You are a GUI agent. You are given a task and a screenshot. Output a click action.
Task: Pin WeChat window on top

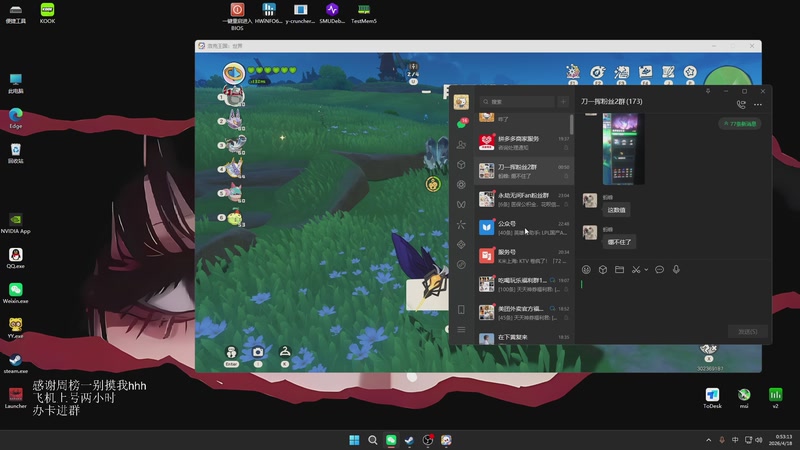tap(708, 91)
